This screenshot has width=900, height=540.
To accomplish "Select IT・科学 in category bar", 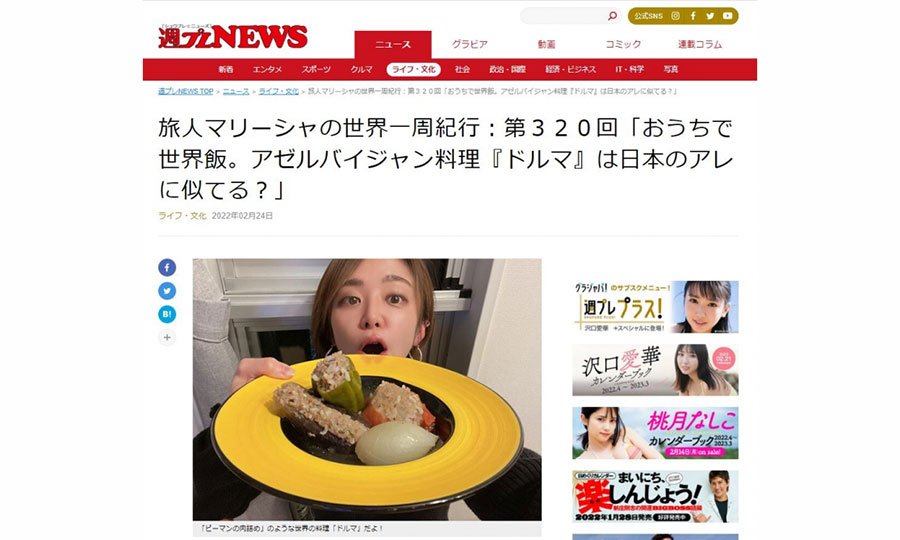I will point(630,69).
